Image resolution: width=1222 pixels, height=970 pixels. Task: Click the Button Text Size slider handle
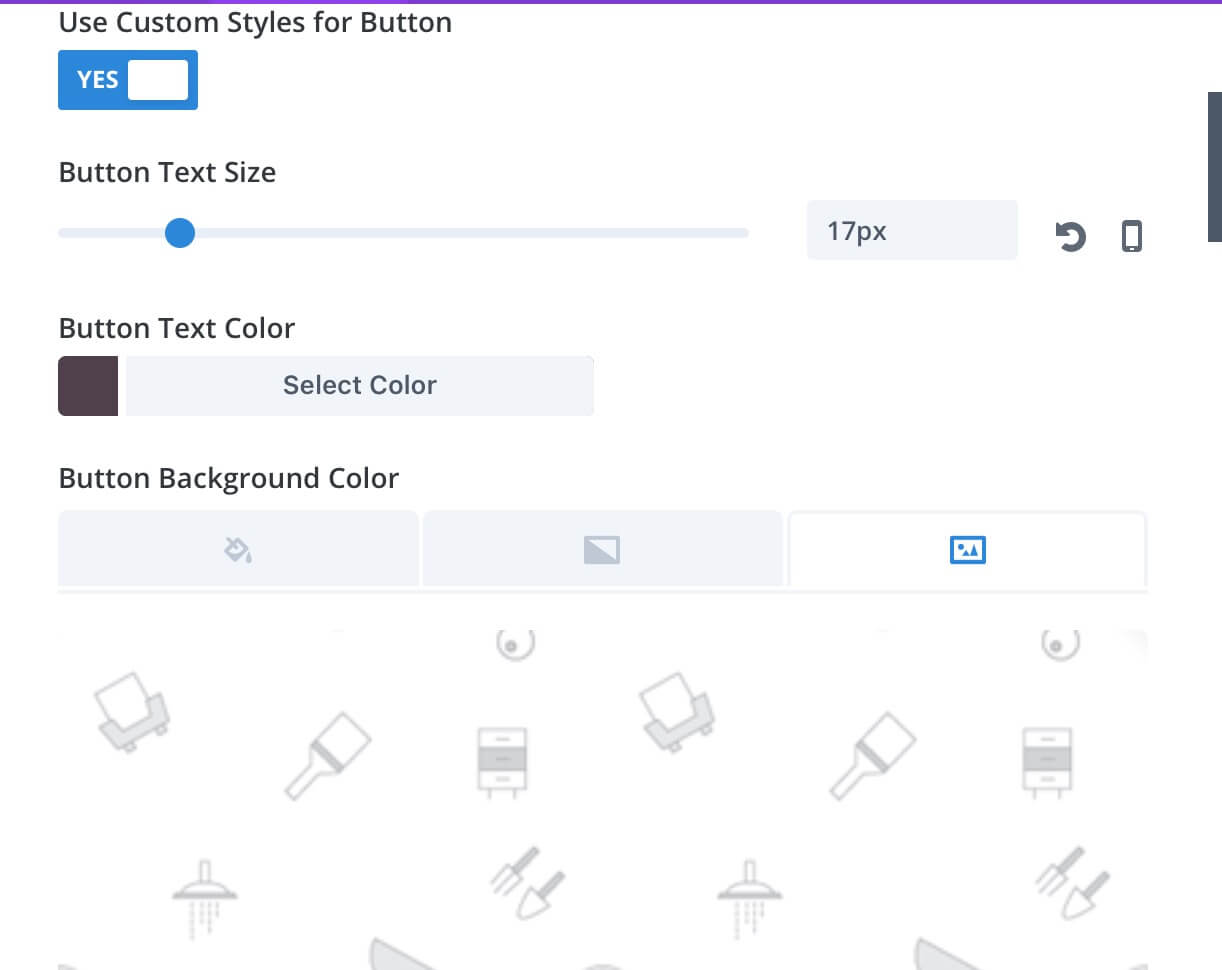click(x=179, y=233)
